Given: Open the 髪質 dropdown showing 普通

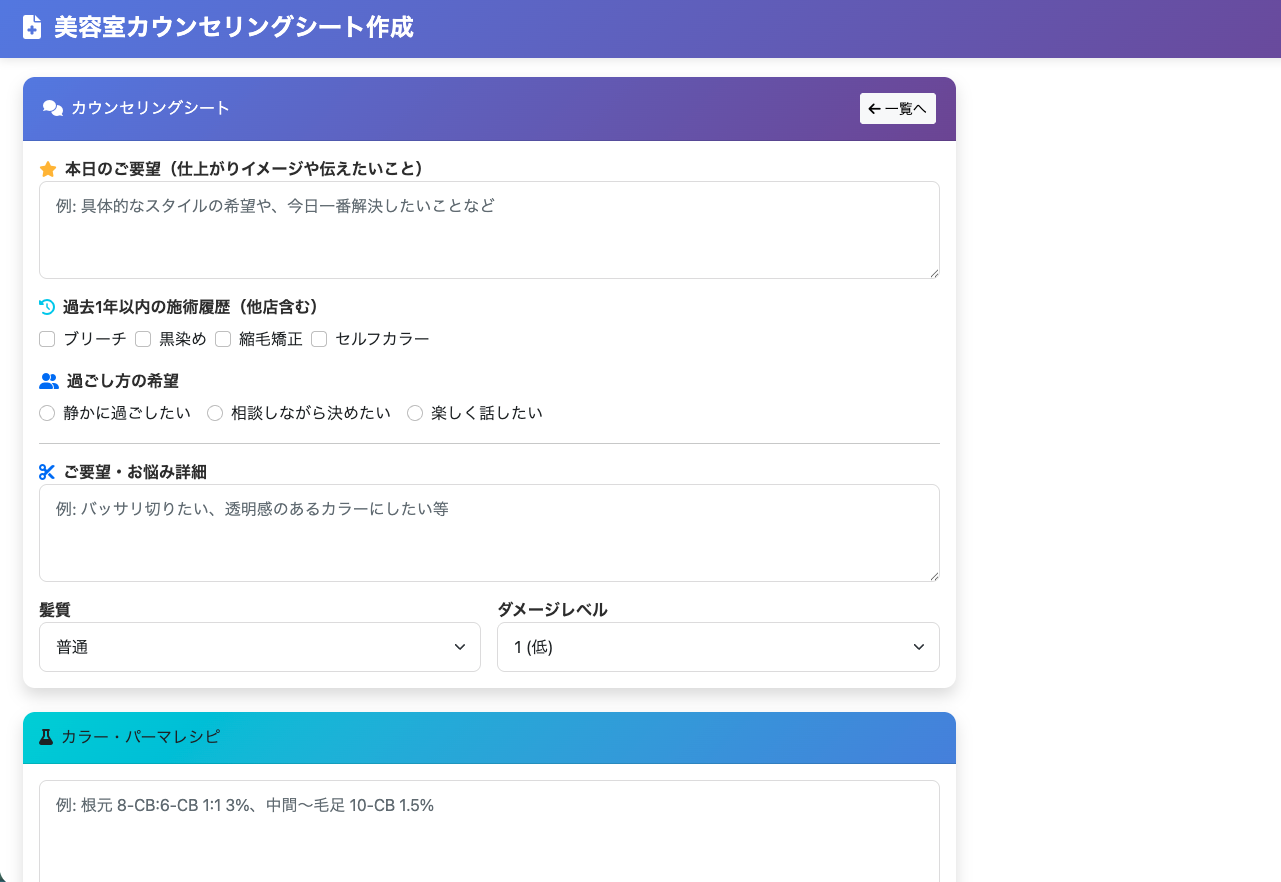Looking at the screenshot, I should (x=260, y=647).
